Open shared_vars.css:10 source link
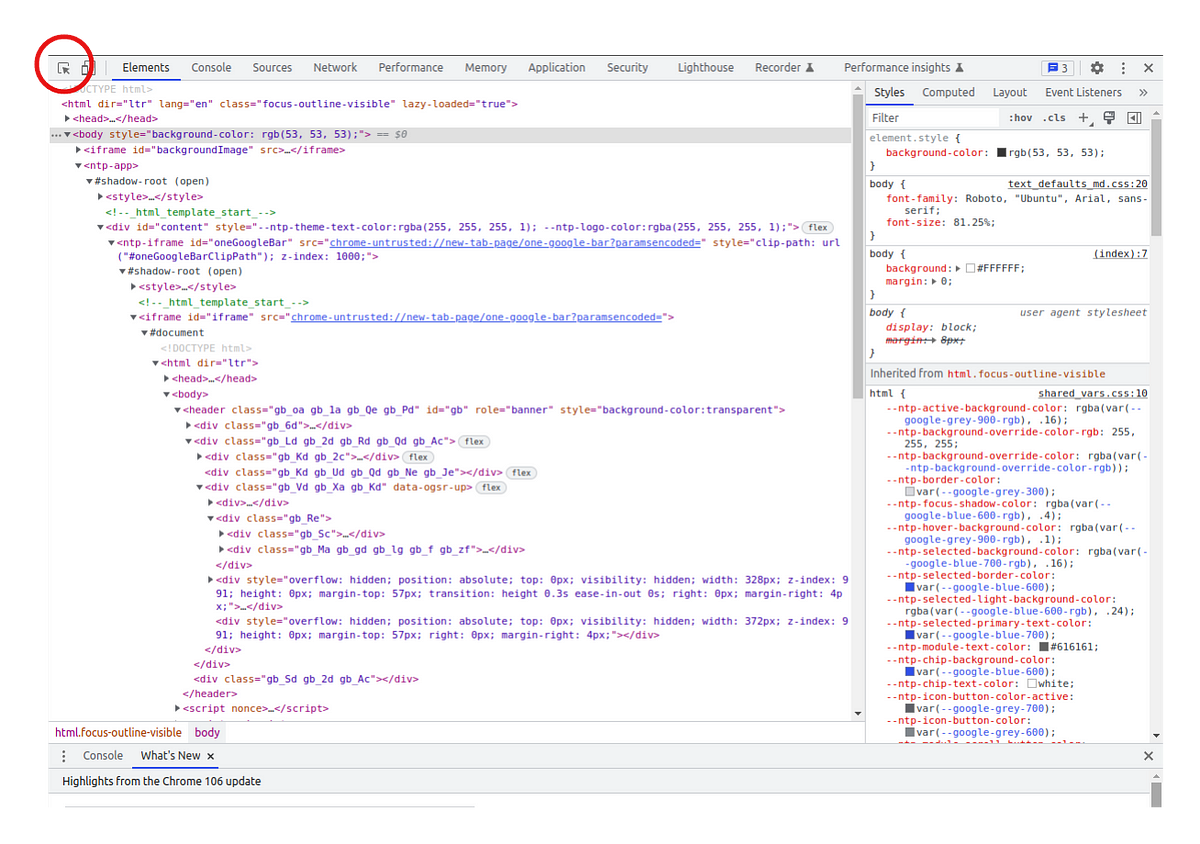The width and height of the screenshot is (1200, 844). [x=1092, y=394]
